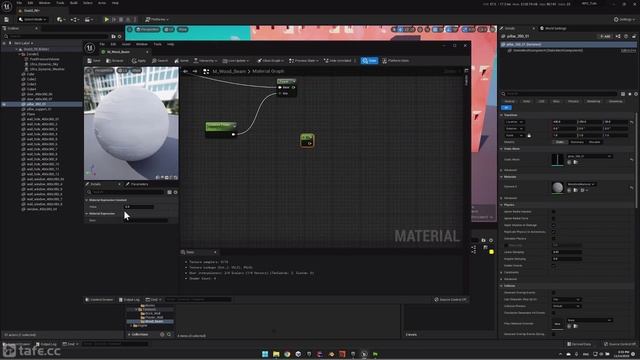
Task: Open the Location dropdown in Transform
Action: (x=514, y=122)
